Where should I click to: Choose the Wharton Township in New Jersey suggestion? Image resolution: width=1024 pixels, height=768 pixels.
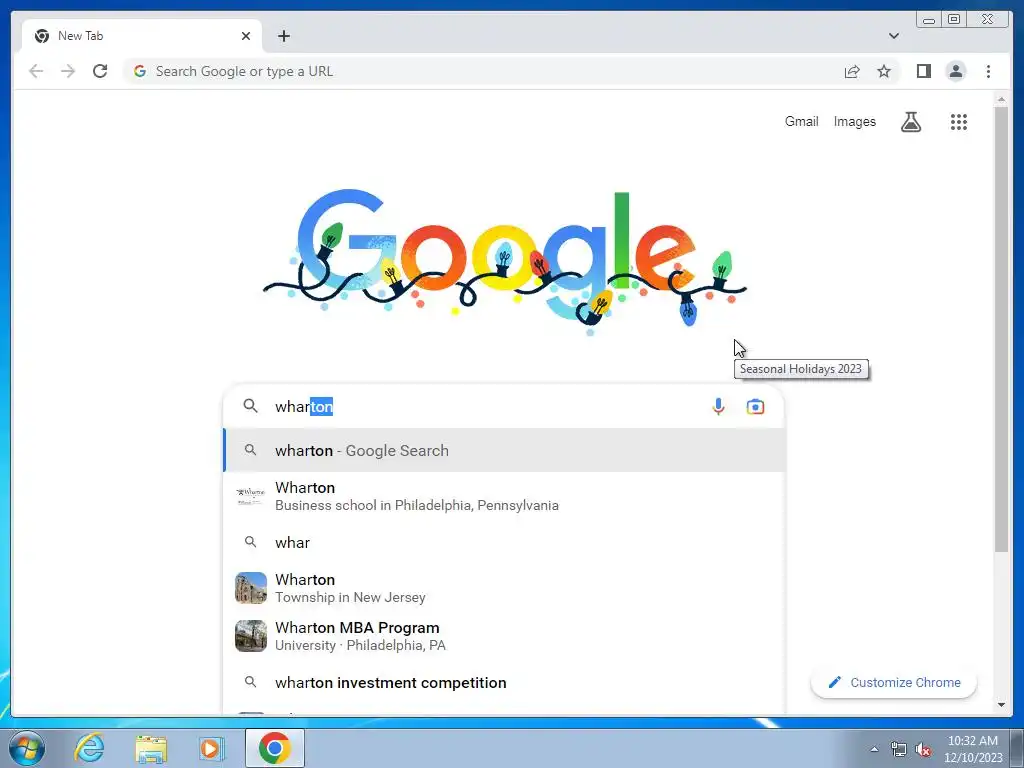(504, 588)
